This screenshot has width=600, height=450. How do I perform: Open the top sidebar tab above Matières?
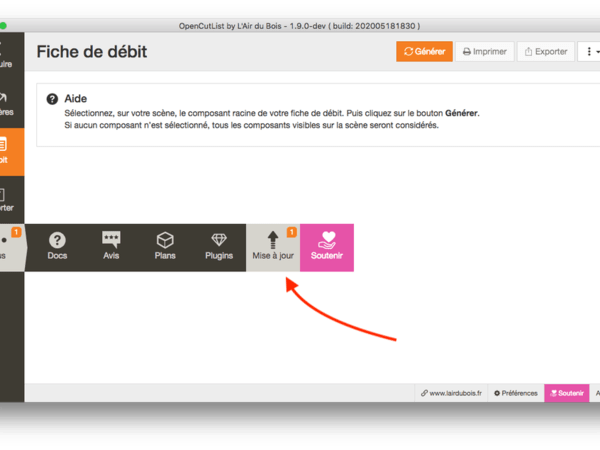[10, 55]
